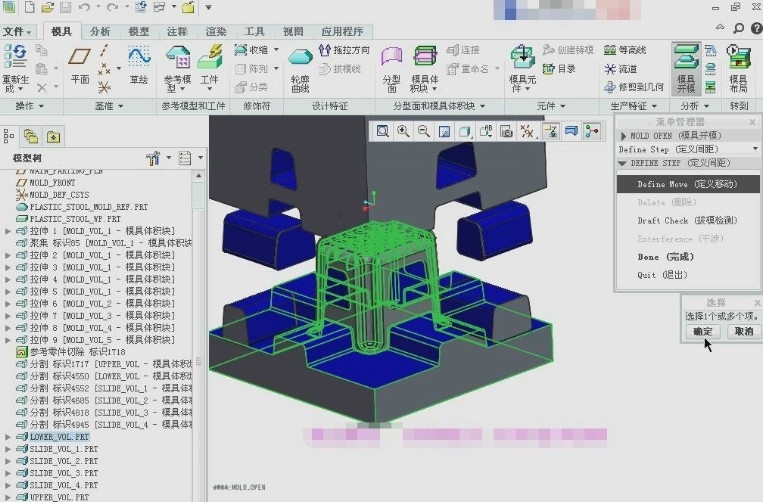This screenshot has height=502, width=763.
Task: Switch to the Favorites navigator tab
Action: [53, 137]
